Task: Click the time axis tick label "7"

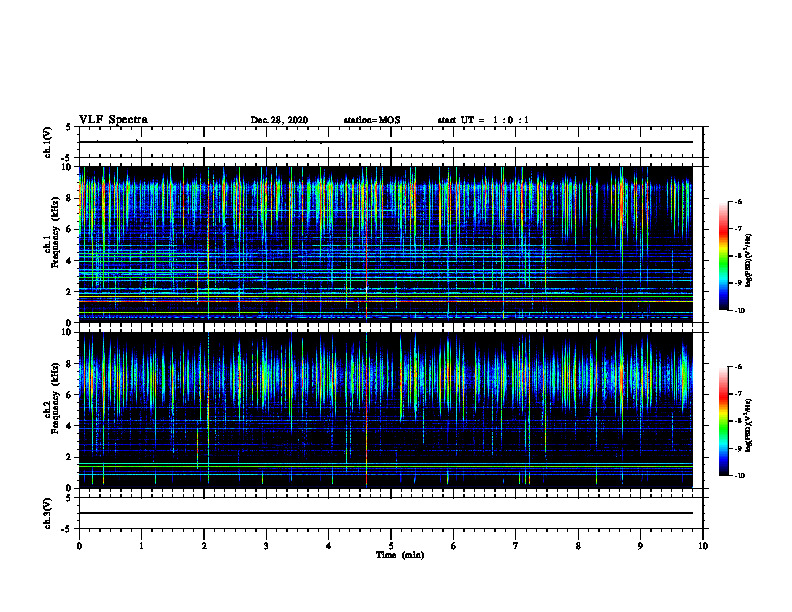Action: point(516,546)
